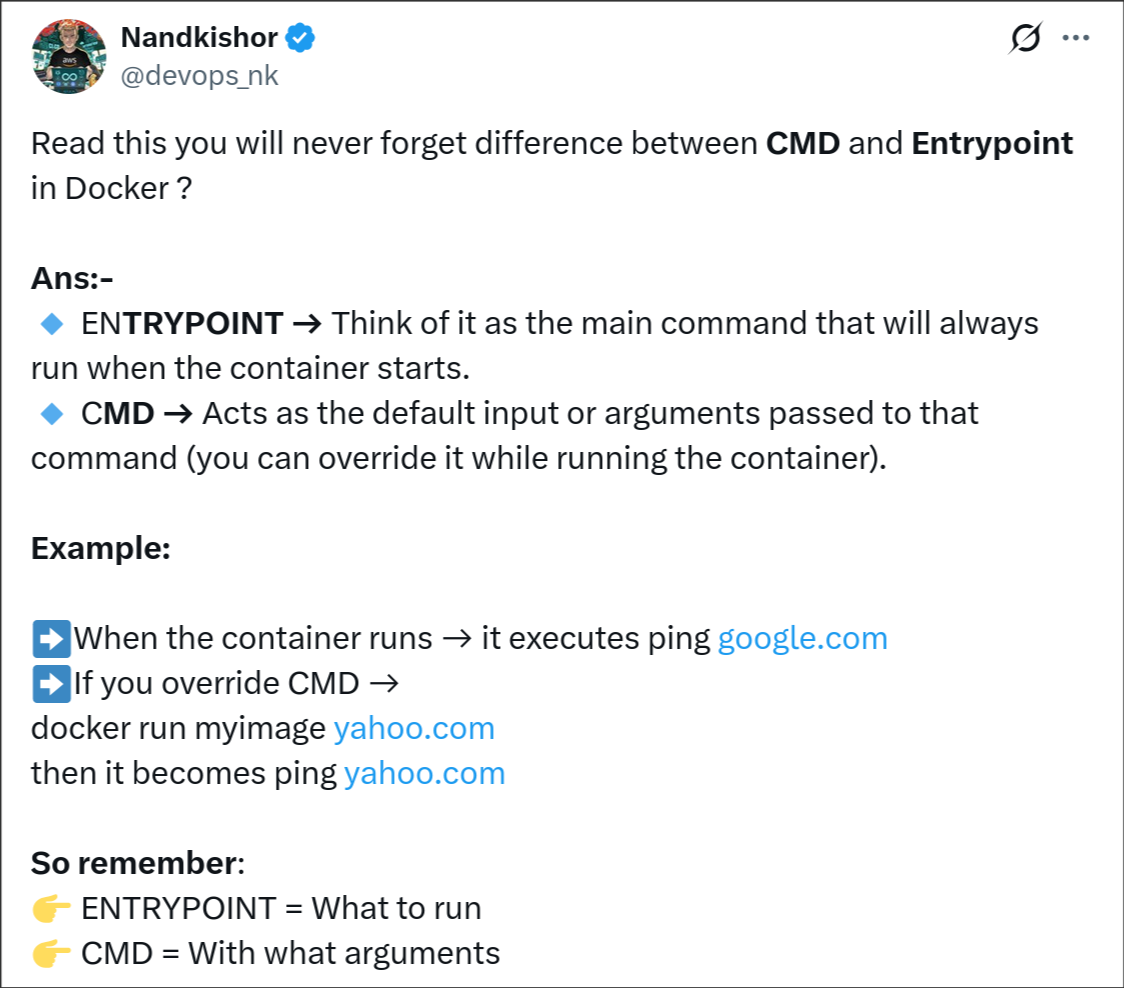Click the arrow emoji before 'When the container runs'

49,638
